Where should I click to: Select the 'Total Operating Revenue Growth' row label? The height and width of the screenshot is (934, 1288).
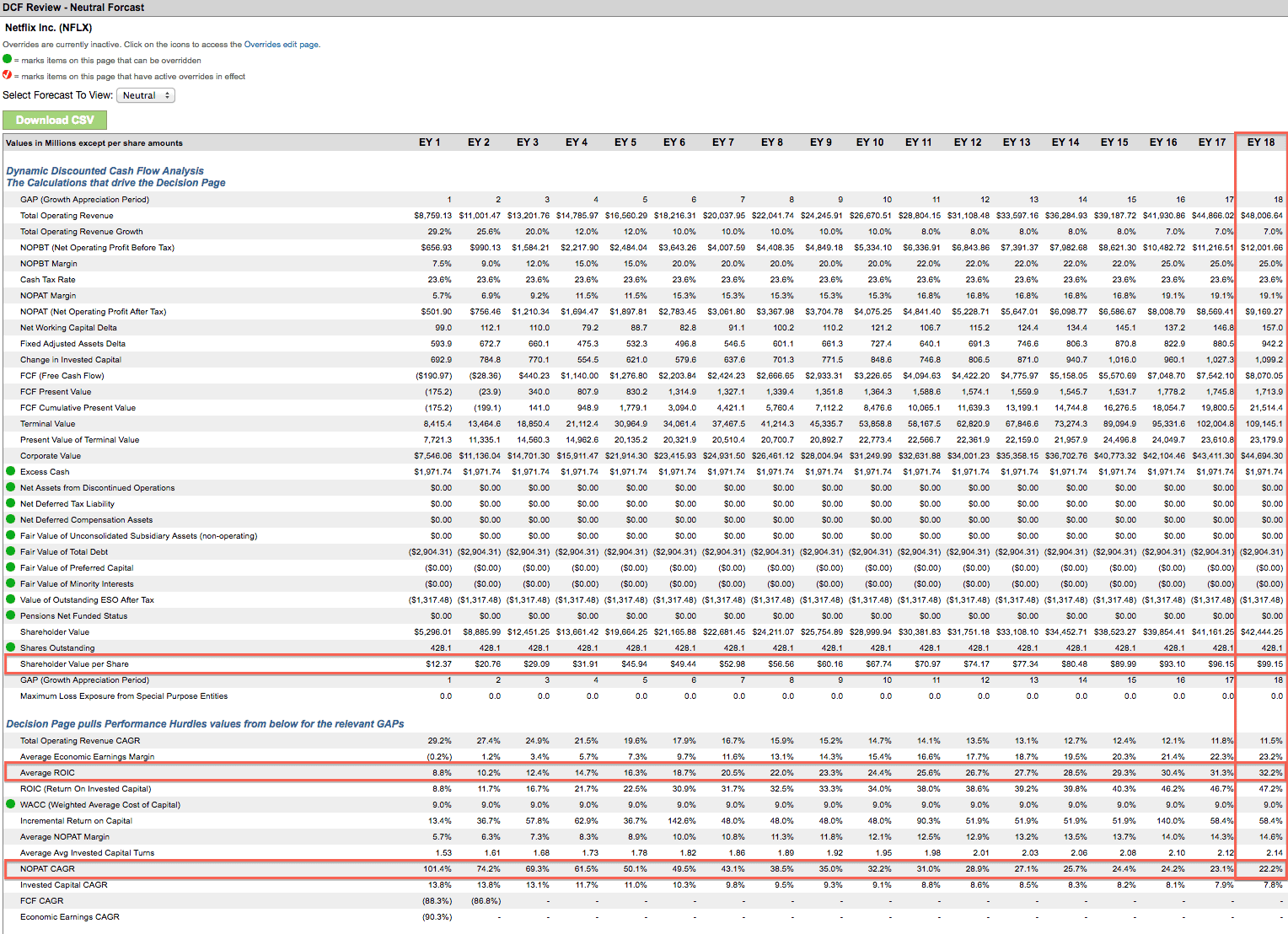(82, 232)
